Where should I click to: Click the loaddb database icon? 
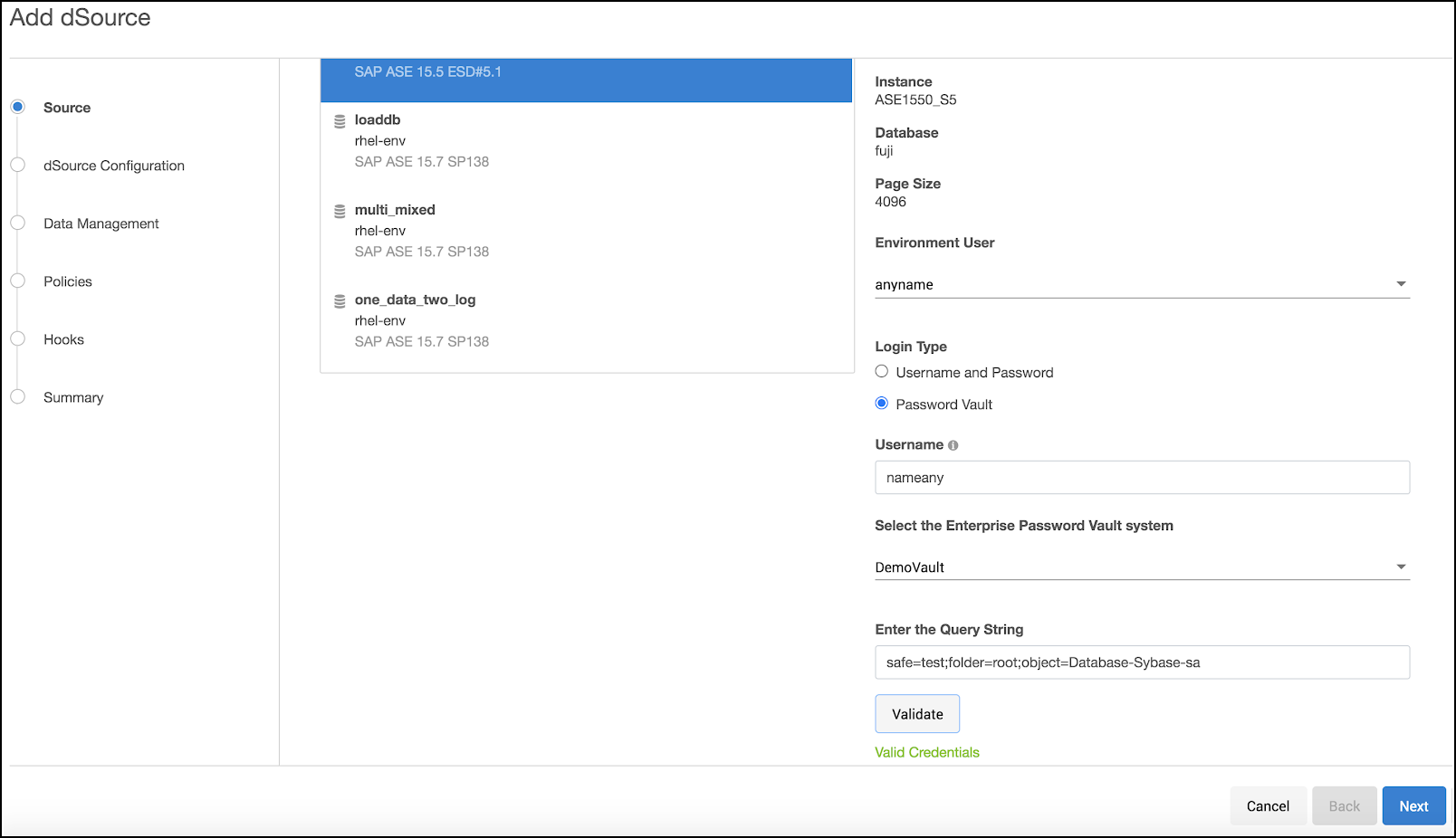pyautogui.click(x=340, y=121)
